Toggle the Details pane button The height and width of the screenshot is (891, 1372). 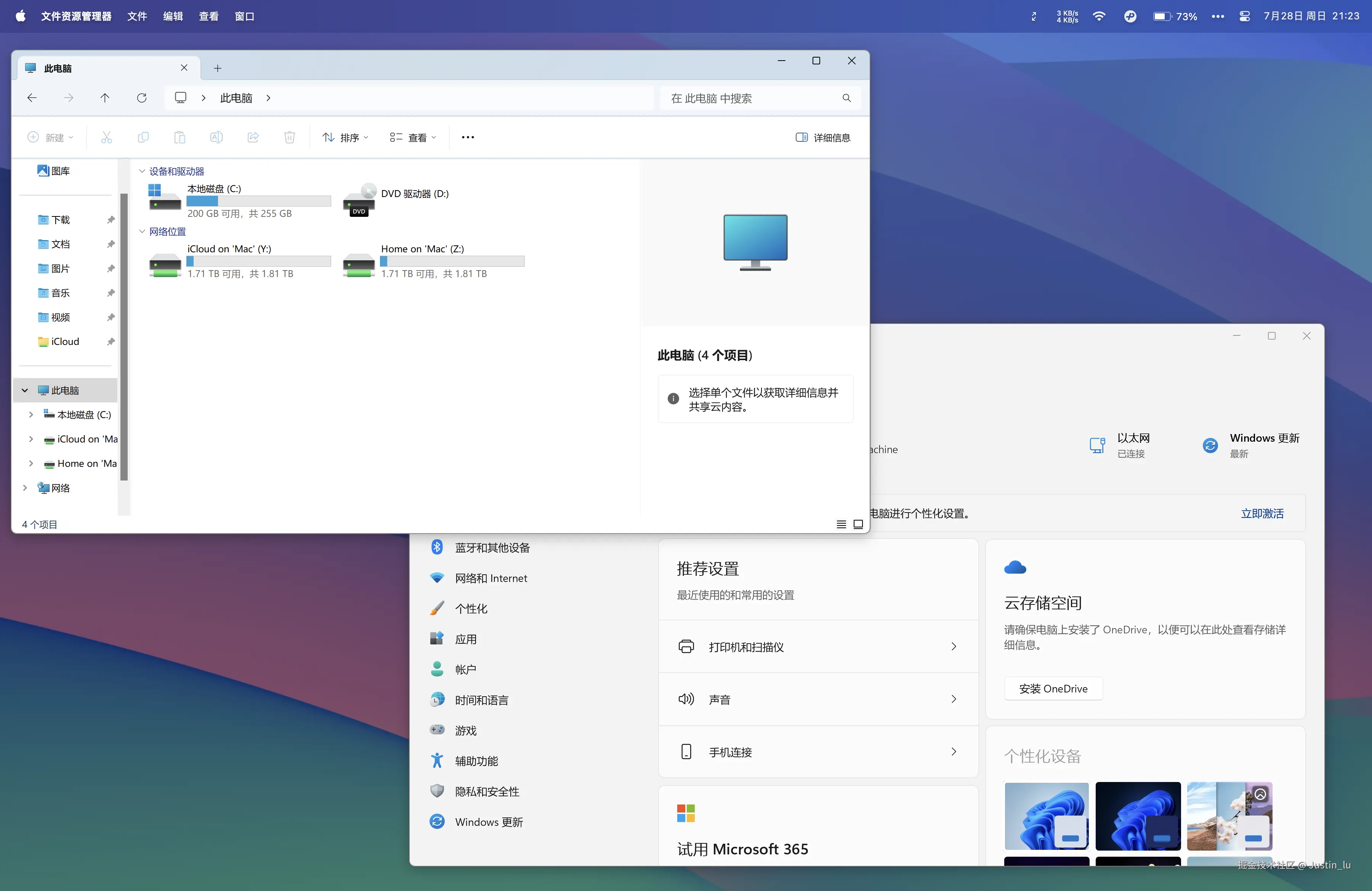coord(822,137)
